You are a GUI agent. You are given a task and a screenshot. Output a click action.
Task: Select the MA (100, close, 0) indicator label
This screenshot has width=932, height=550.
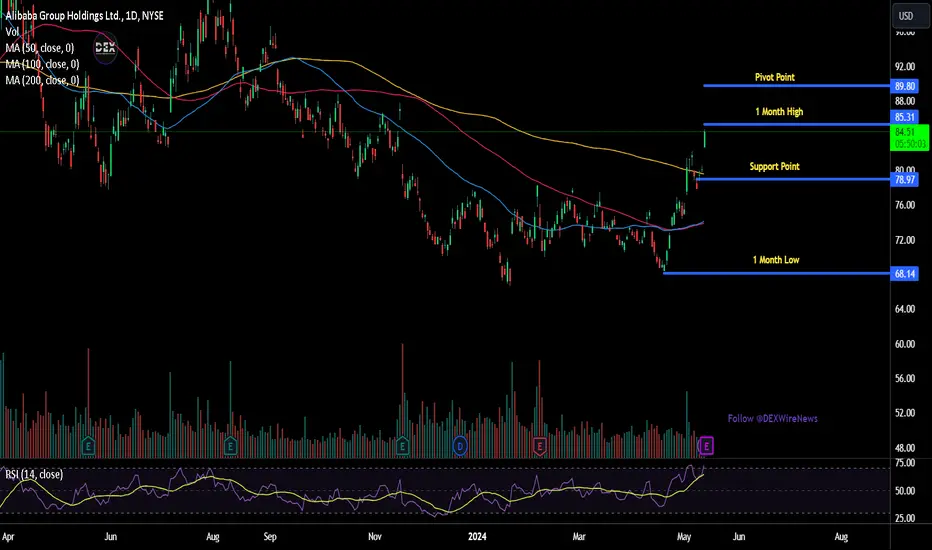(42, 64)
